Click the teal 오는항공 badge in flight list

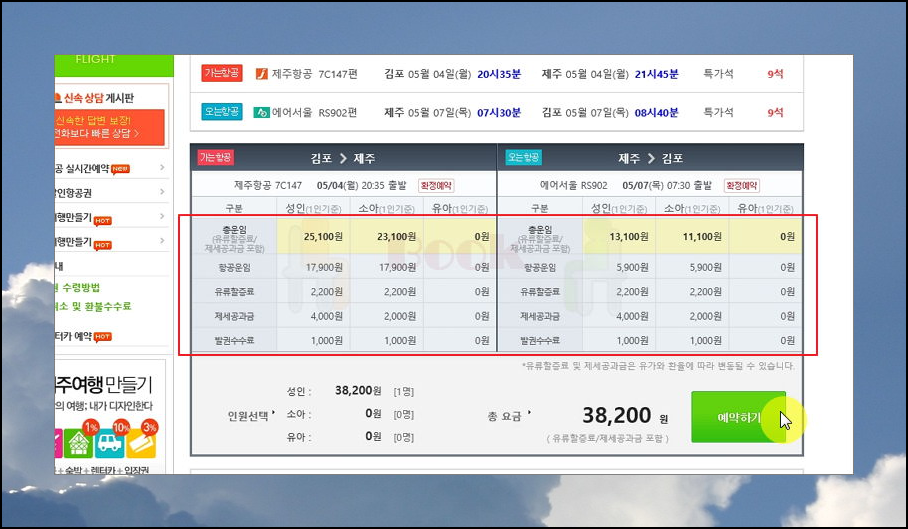click(x=222, y=111)
